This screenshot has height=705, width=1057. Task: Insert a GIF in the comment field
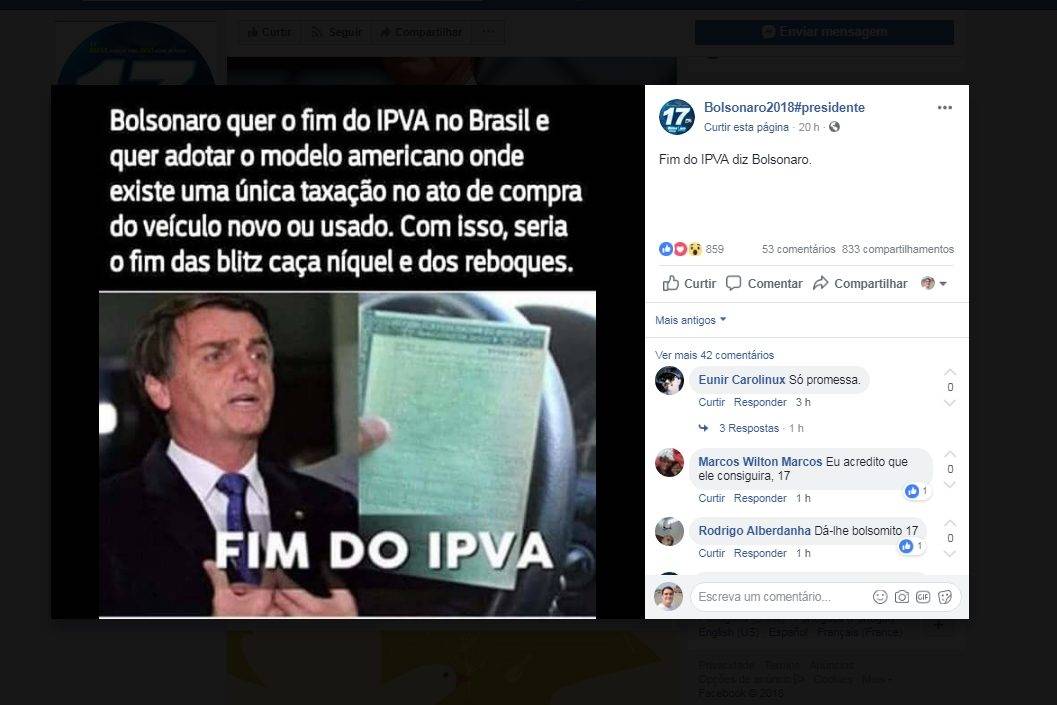(x=923, y=596)
